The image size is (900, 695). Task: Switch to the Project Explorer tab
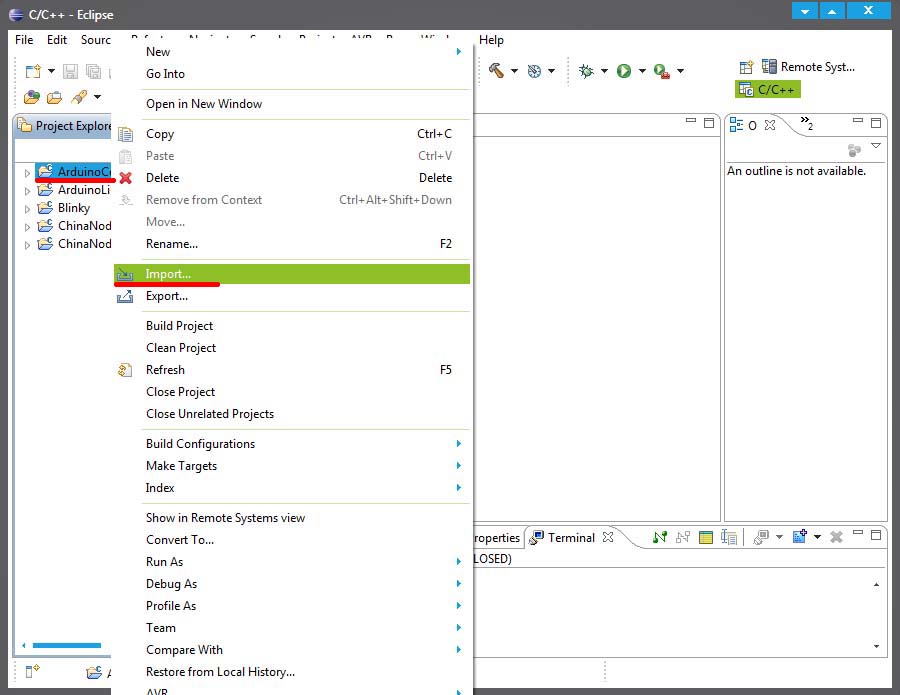63,126
